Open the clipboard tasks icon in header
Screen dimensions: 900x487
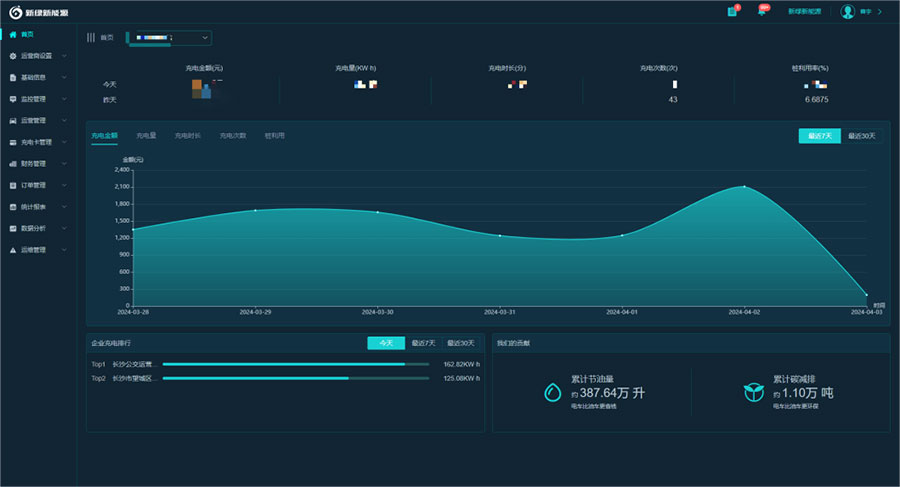[732, 12]
